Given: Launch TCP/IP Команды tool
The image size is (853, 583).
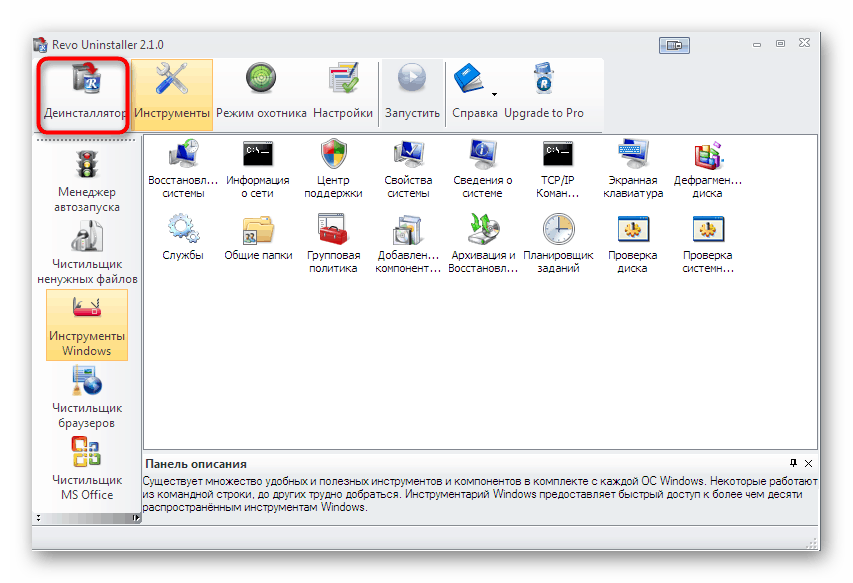Looking at the screenshot, I should pyautogui.click(x=558, y=169).
